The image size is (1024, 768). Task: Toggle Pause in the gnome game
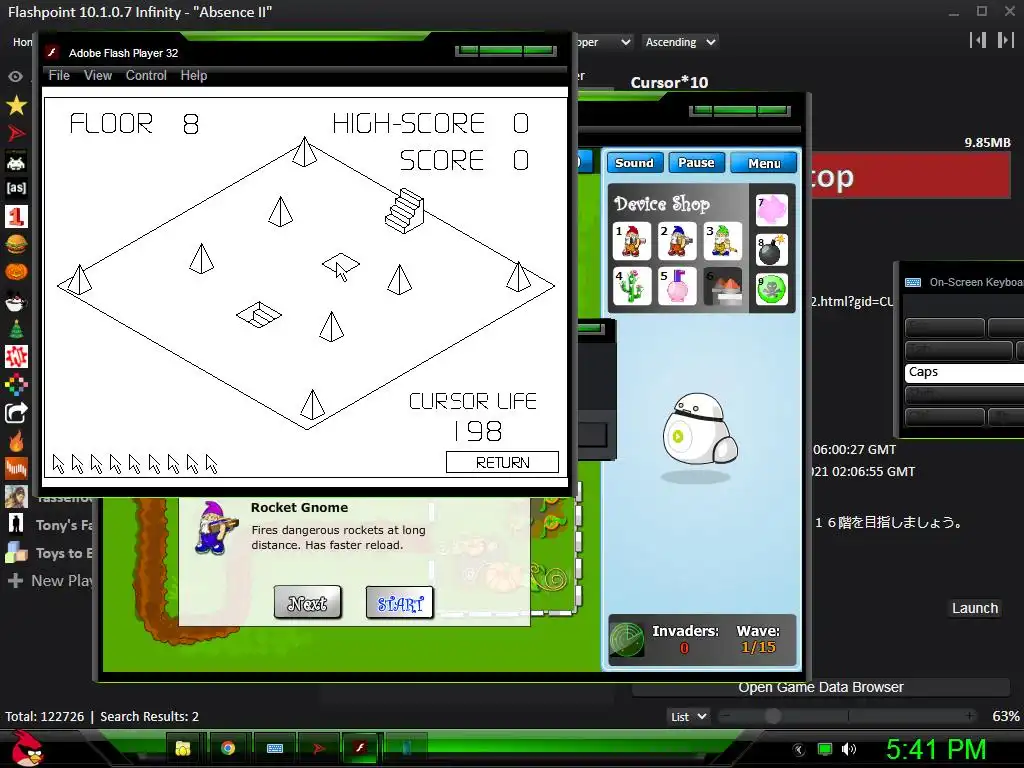[x=696, y=163]
